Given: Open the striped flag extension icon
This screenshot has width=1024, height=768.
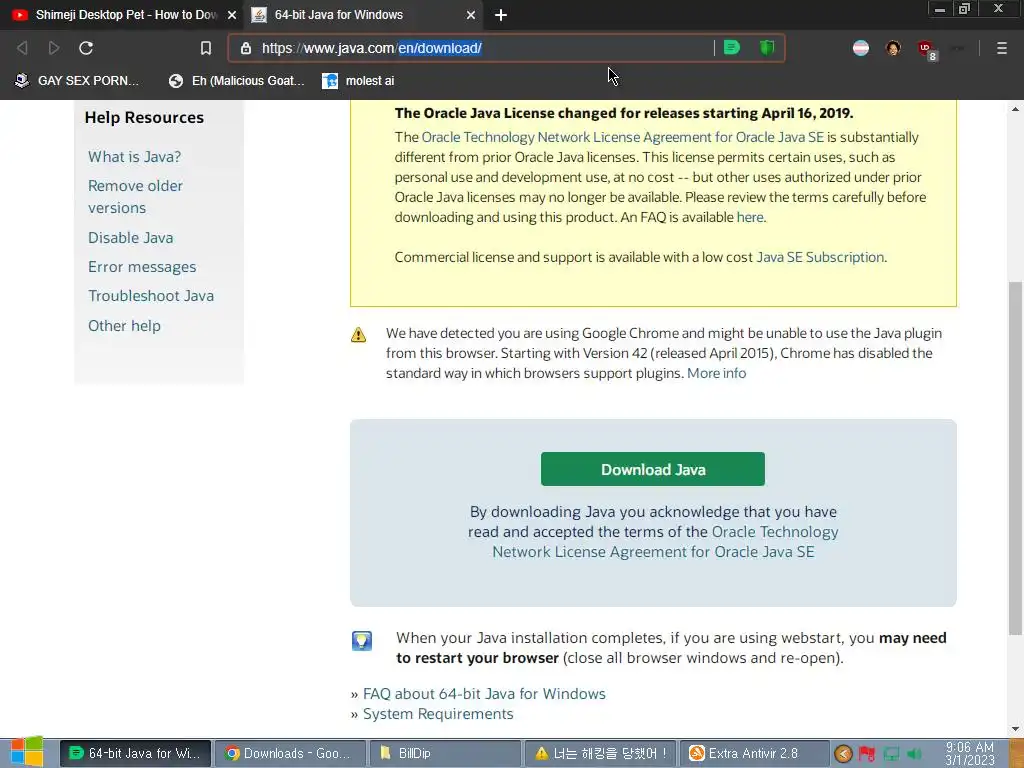Looking at the screenshot, I should (x=861, y=48).
